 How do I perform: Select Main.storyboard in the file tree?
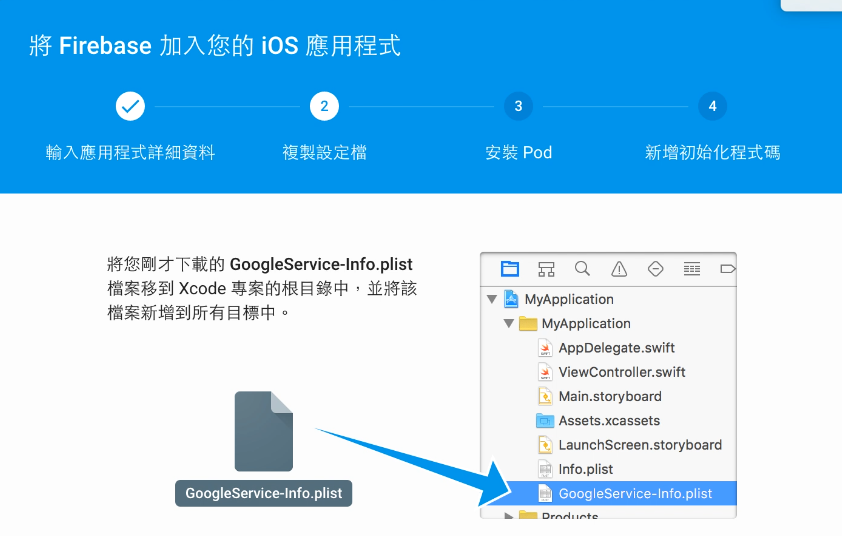pos(608,396)
